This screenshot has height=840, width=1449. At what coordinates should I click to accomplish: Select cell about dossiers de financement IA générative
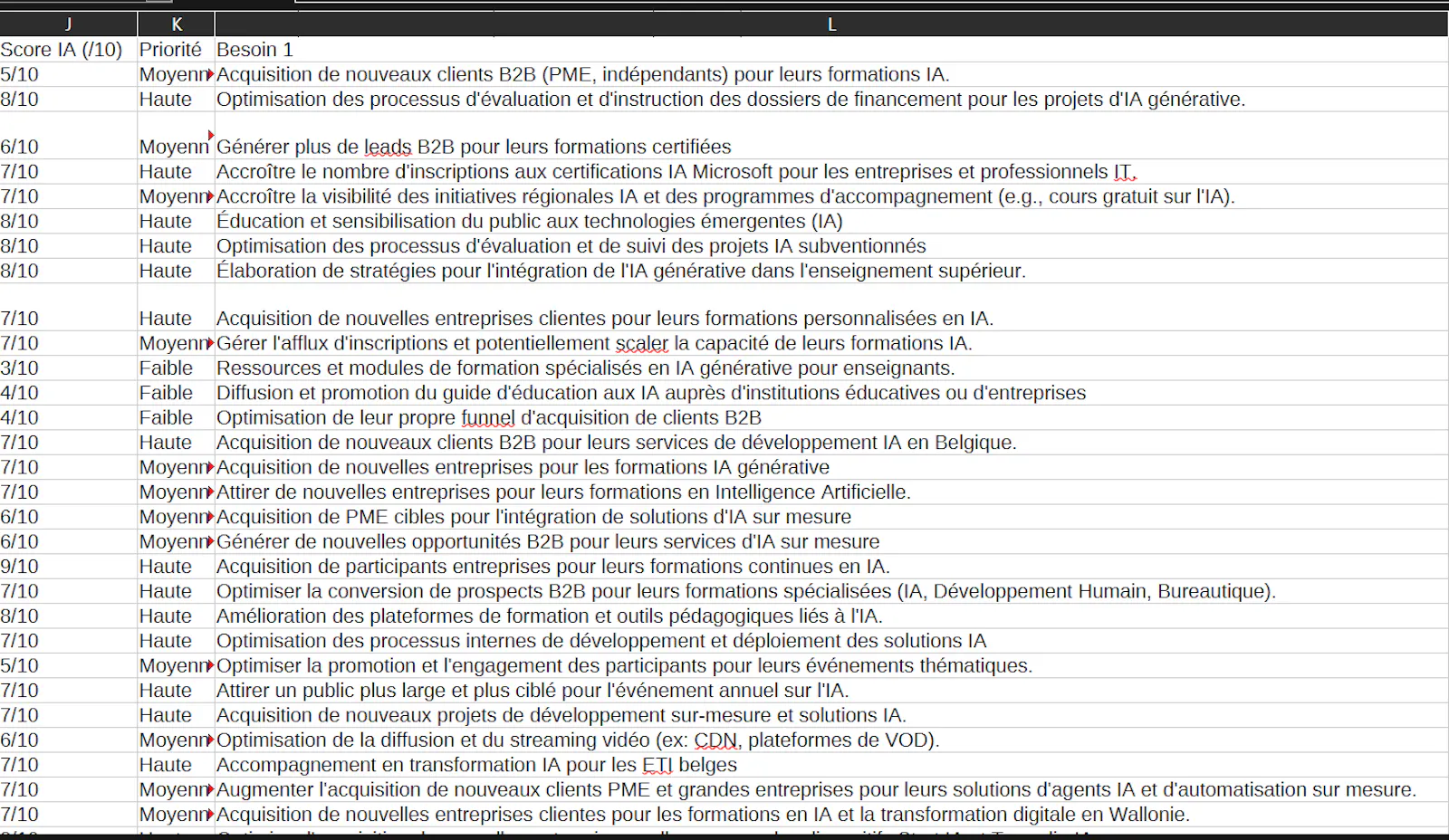coord(831,100)
